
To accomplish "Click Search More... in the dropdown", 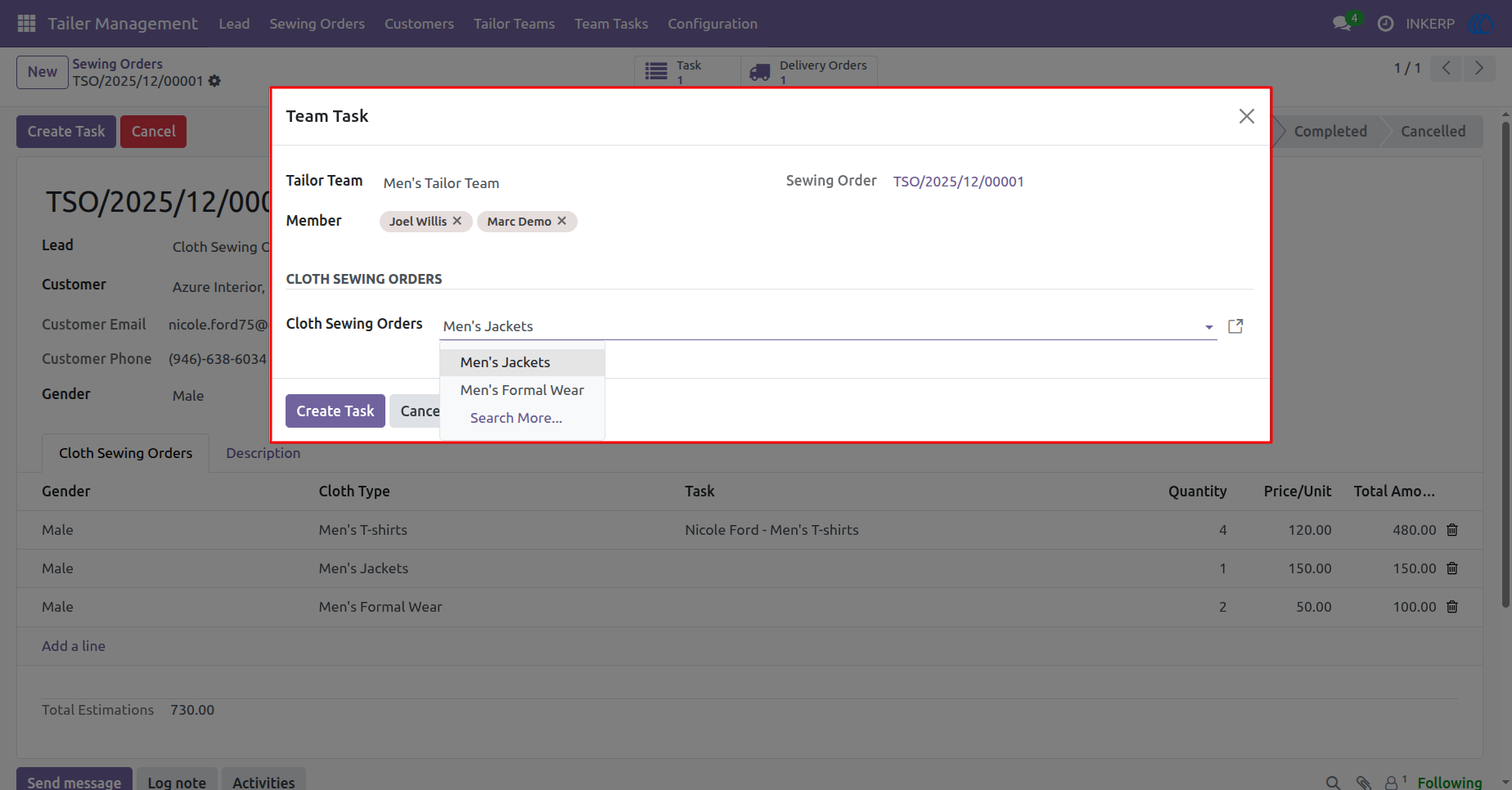I will pyautogui.click(x=516, y=418).
